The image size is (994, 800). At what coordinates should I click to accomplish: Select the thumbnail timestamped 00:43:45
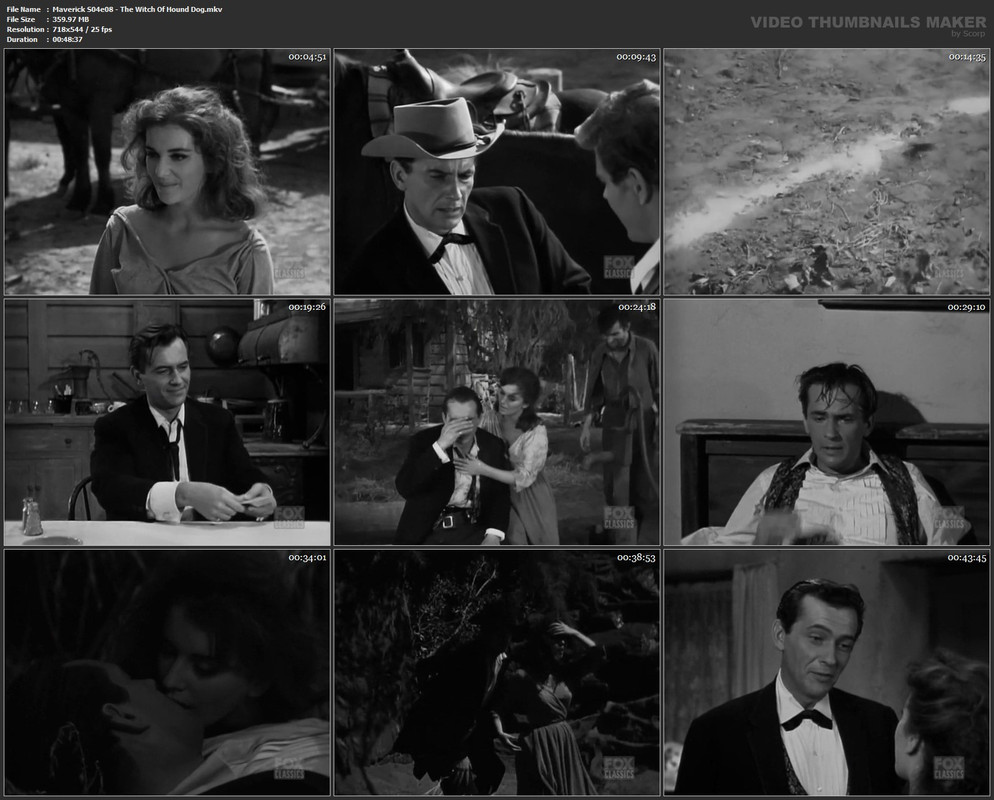[x=827, y=673]
